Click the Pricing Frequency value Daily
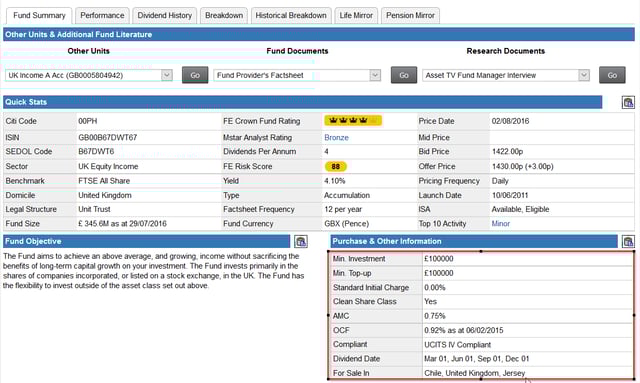The width and height of the screenshot is (640, 383). pos(500,181)
